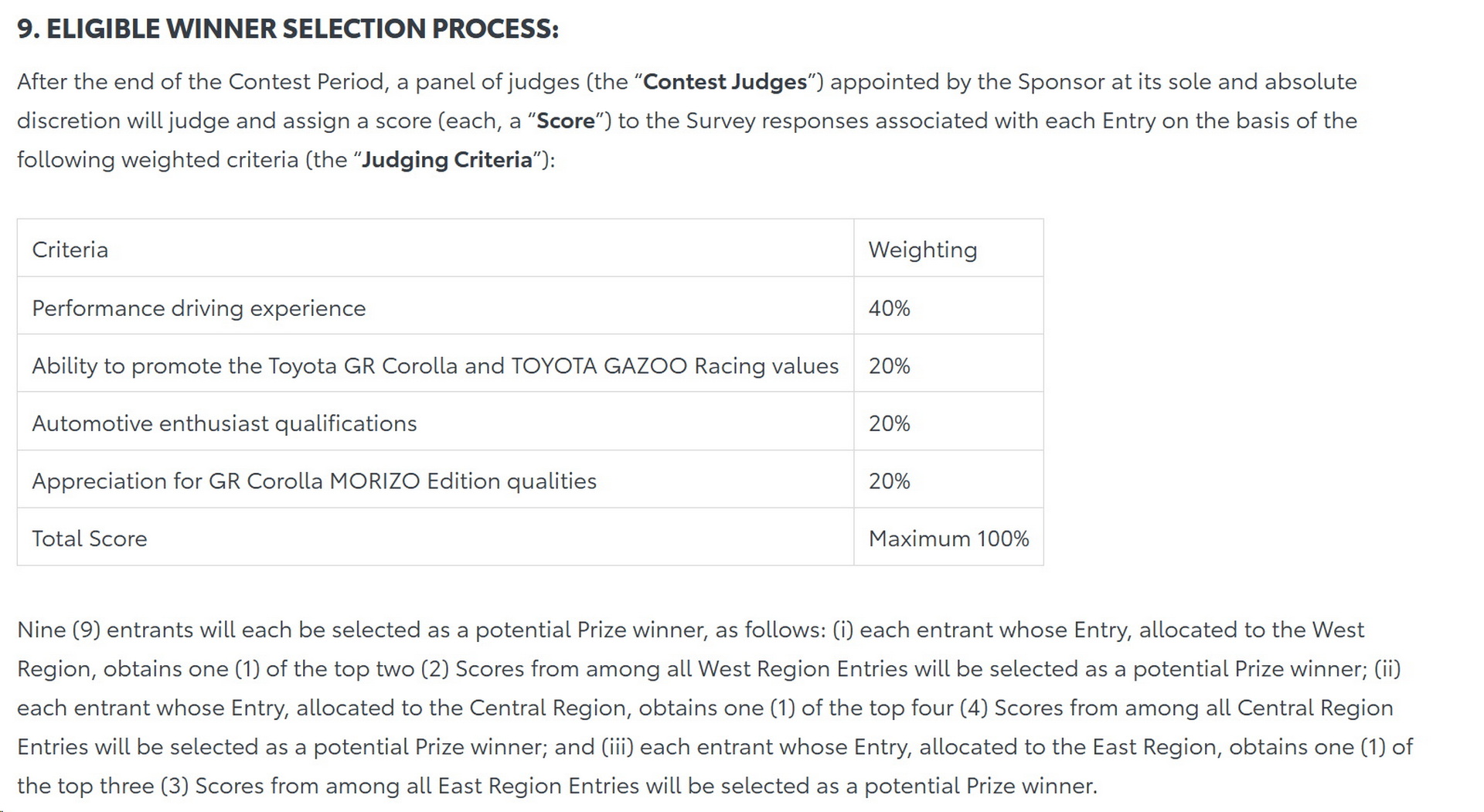Image resolution: width=1484 pixels, height=812 pixels.
Task: Click the Criteria column header cell
Action: click(x=70, y=250)
